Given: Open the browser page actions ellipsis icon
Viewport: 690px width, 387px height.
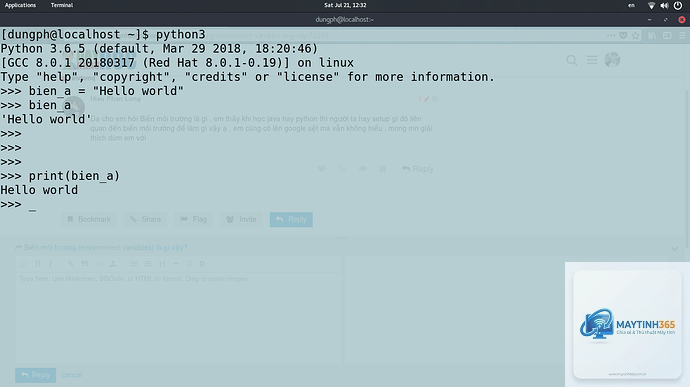Looking at the screenshot, I should 611,35.
